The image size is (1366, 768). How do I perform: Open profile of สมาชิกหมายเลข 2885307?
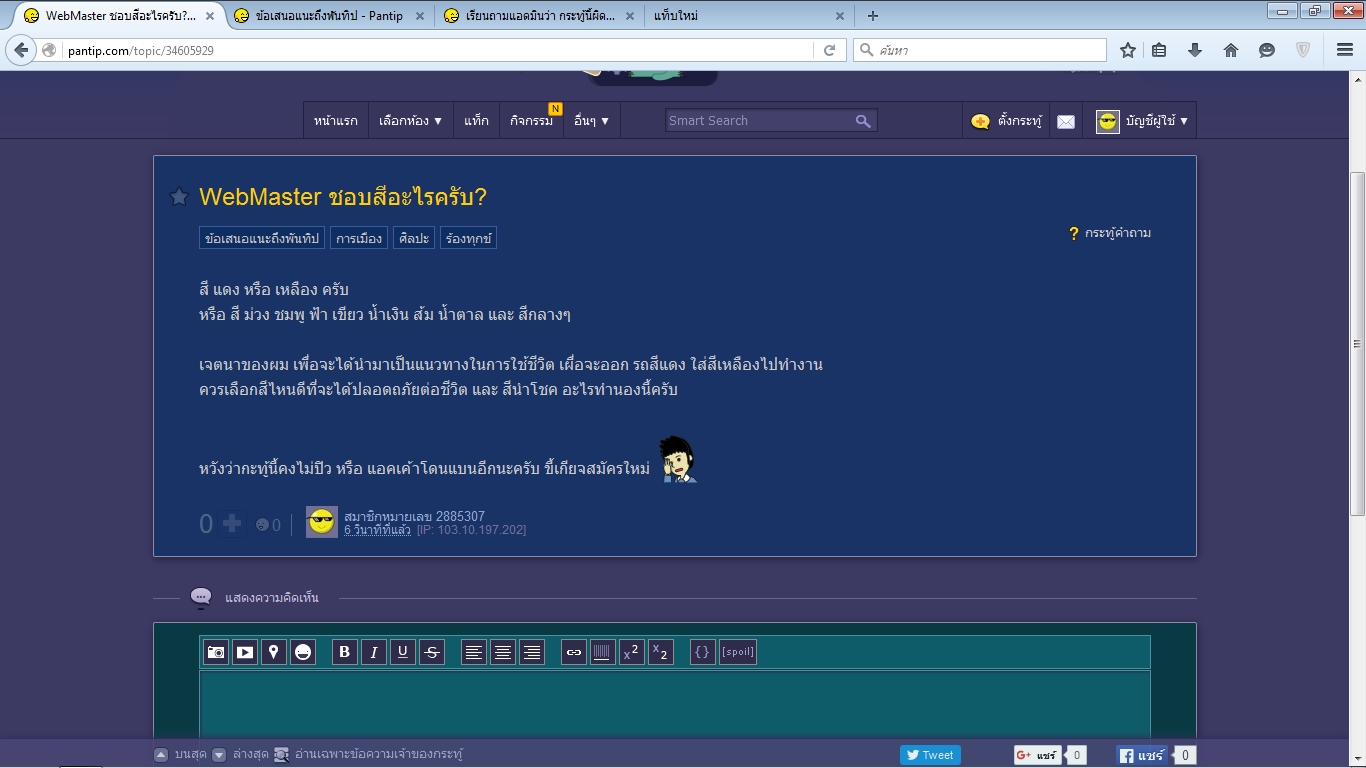click(414, 516)
